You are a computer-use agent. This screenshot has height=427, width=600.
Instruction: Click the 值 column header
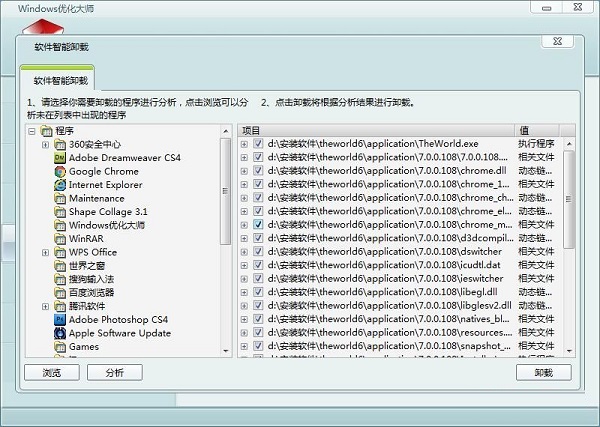(x=536, y=130)
